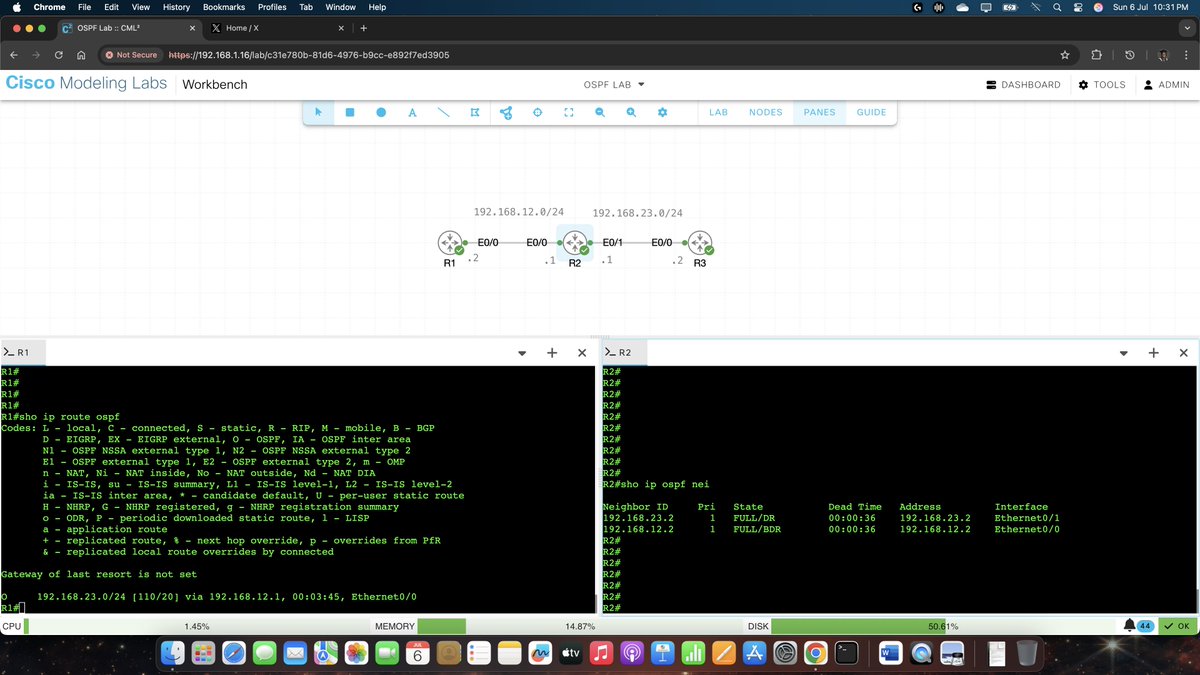The image size is (1200, 675).
Task: Click the system OK status indicator
Action: click(1177, 626)
